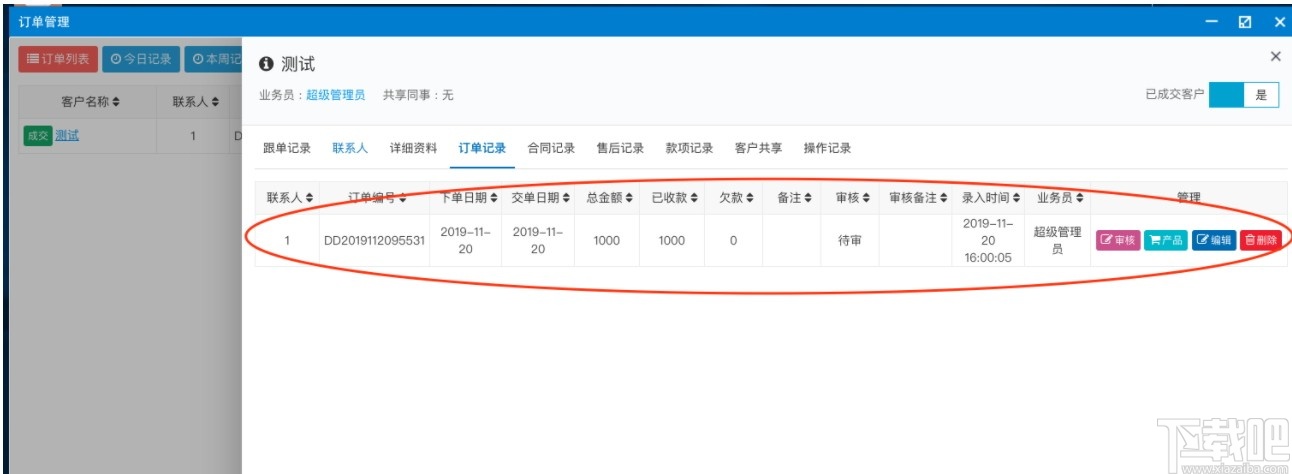Sort orders by 业务员 column
Screen dimensions: 1292x474
point(1061,198)
